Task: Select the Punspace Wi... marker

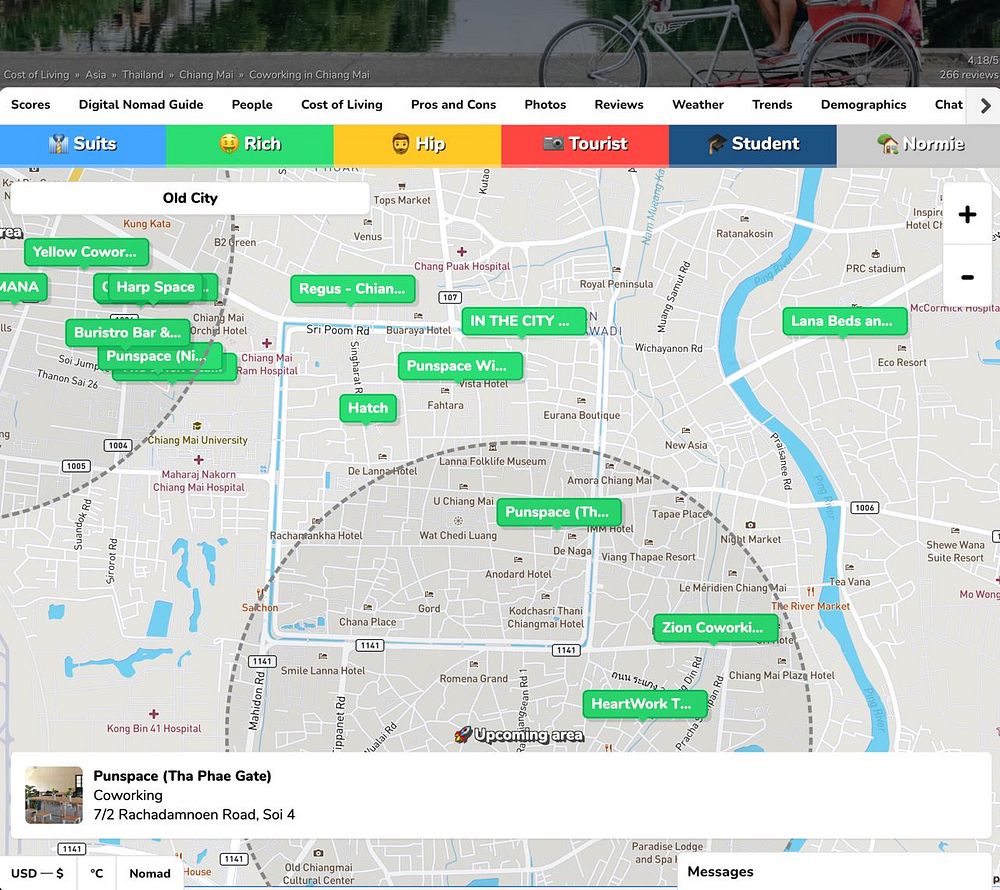Action: pyautogui.click(x=460, y=367)
